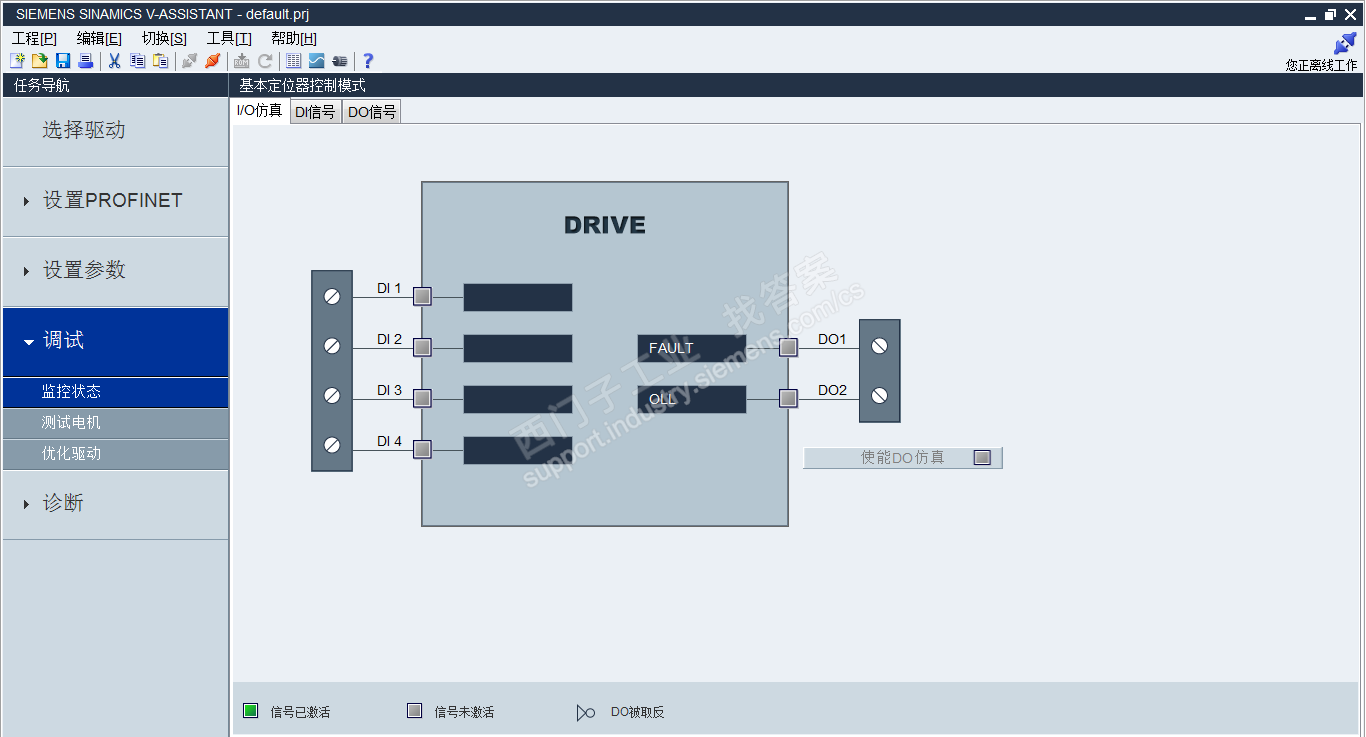Click the 基本定位器控制模式 header text

(303, 86)
